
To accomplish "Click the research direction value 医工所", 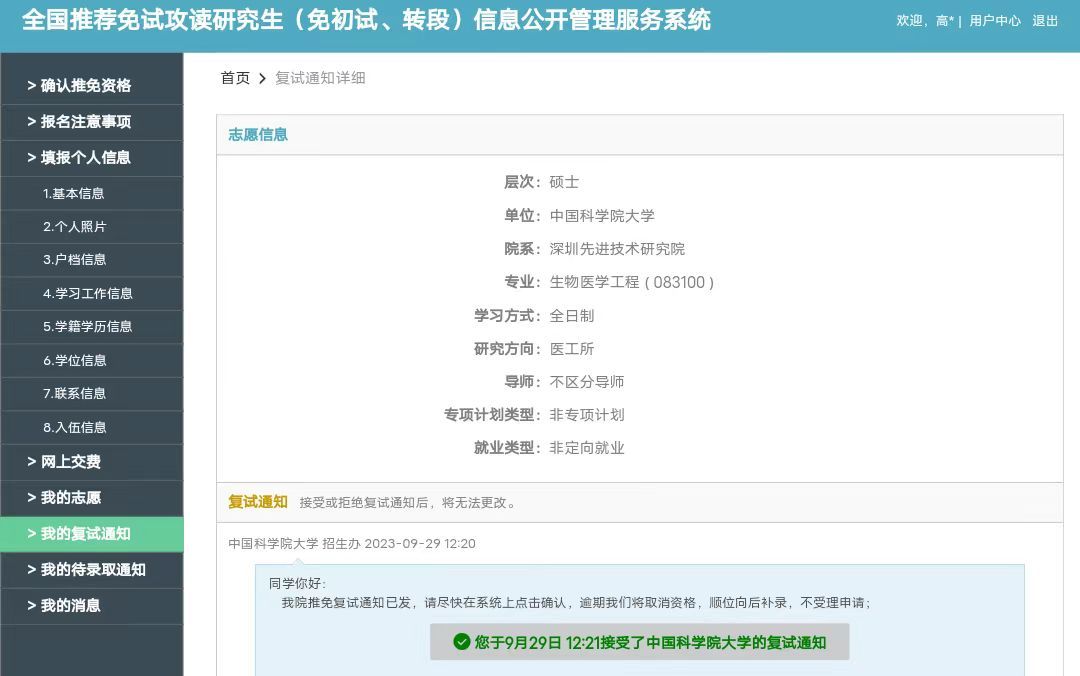I will click(x=572, y=349).
